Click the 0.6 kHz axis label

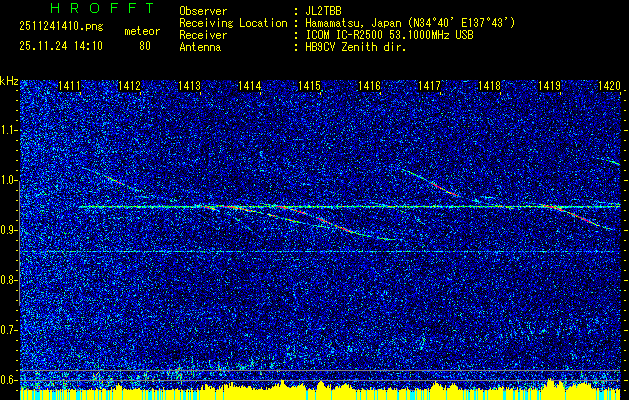10,380
